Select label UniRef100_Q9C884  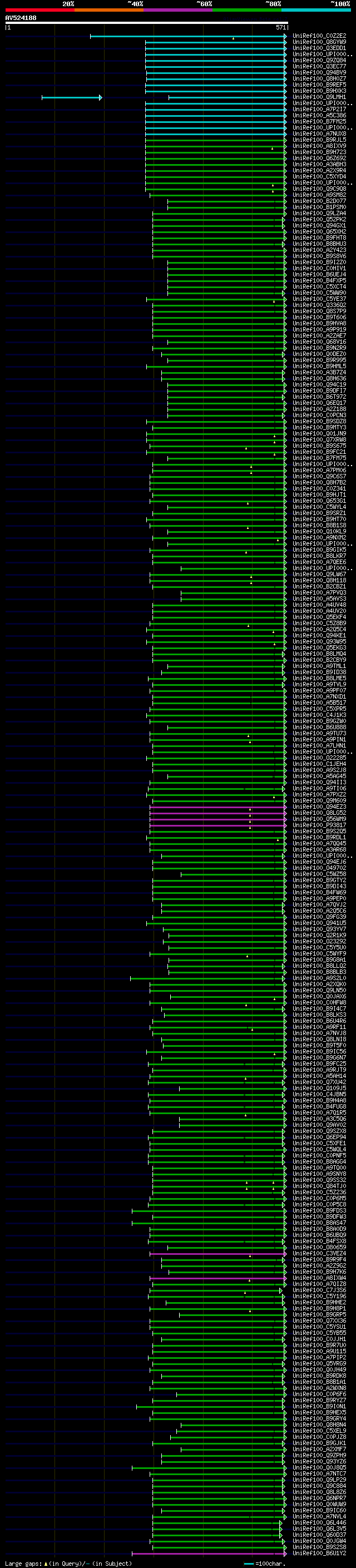319,1486
